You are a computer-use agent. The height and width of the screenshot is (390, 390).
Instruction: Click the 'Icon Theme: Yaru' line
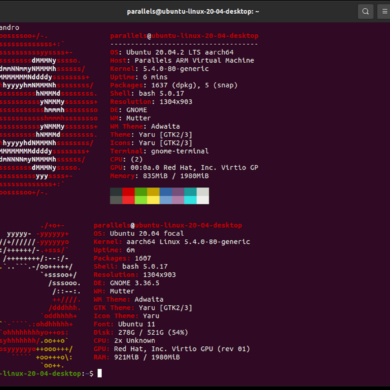point(126,316)
